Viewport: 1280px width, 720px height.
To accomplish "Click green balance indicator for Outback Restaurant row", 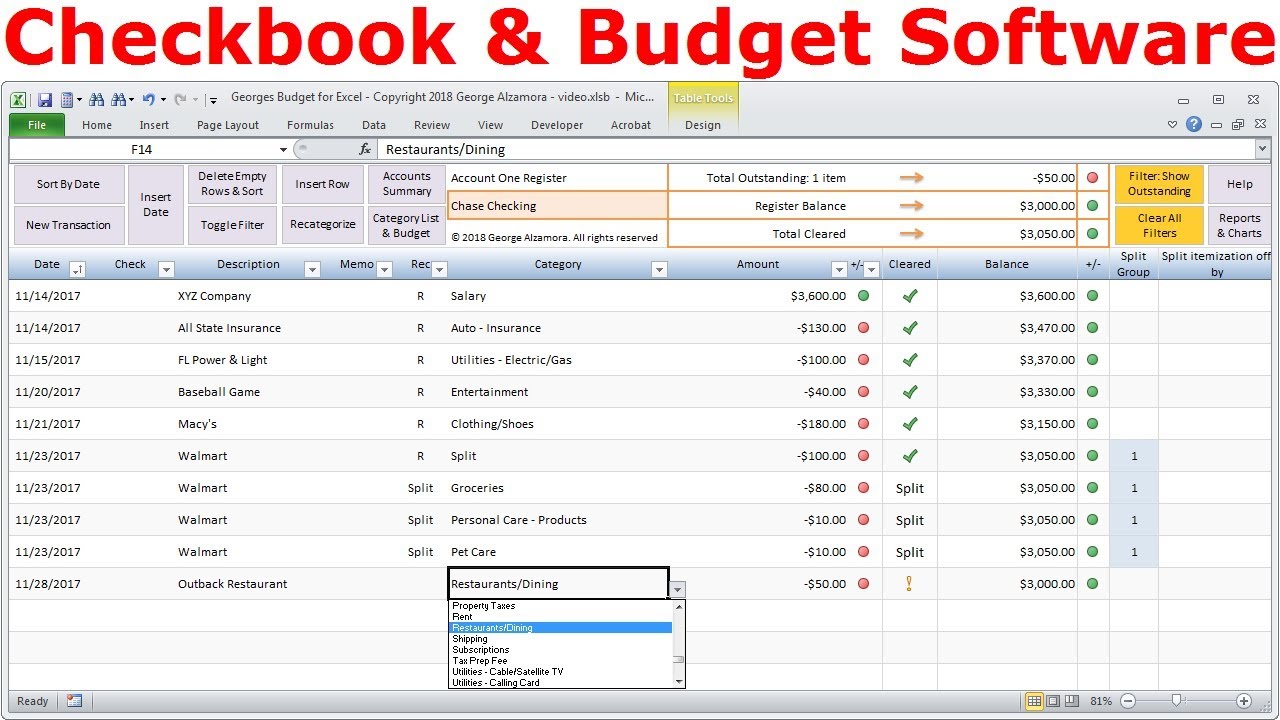I will click(1092, 584).
